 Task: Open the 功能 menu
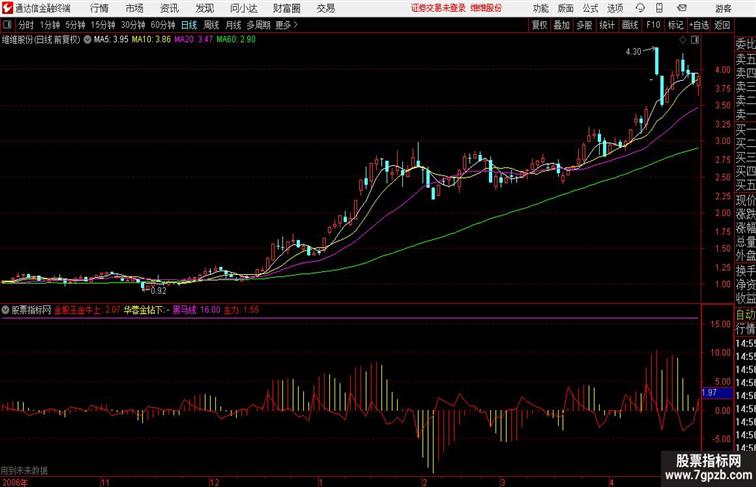[540, 8]
